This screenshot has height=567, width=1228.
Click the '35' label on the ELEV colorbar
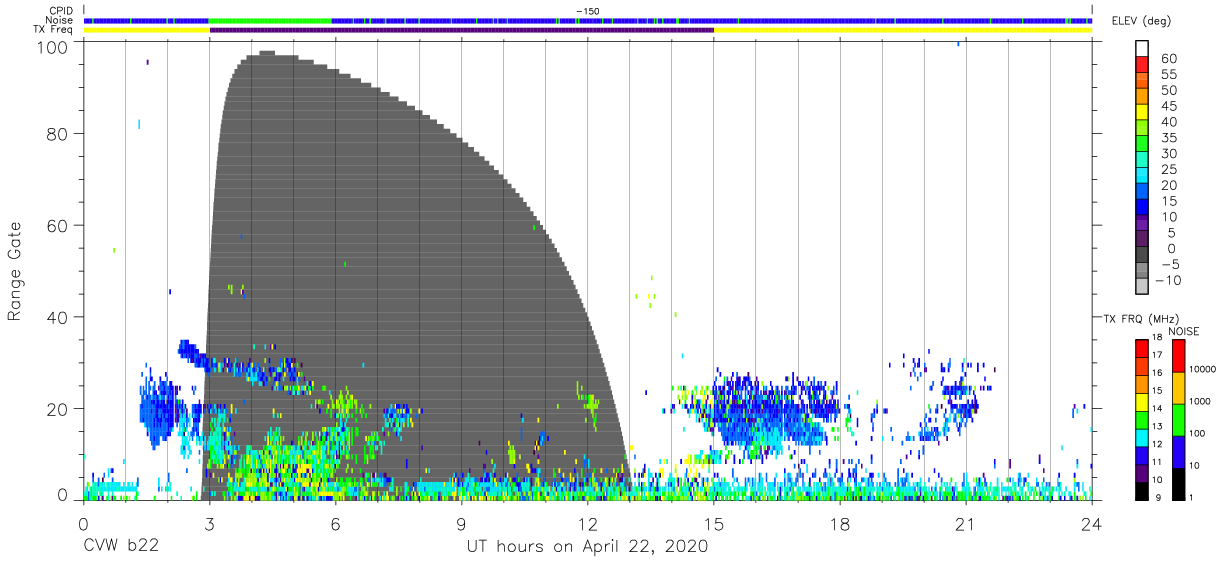[x=1168, y=138]
